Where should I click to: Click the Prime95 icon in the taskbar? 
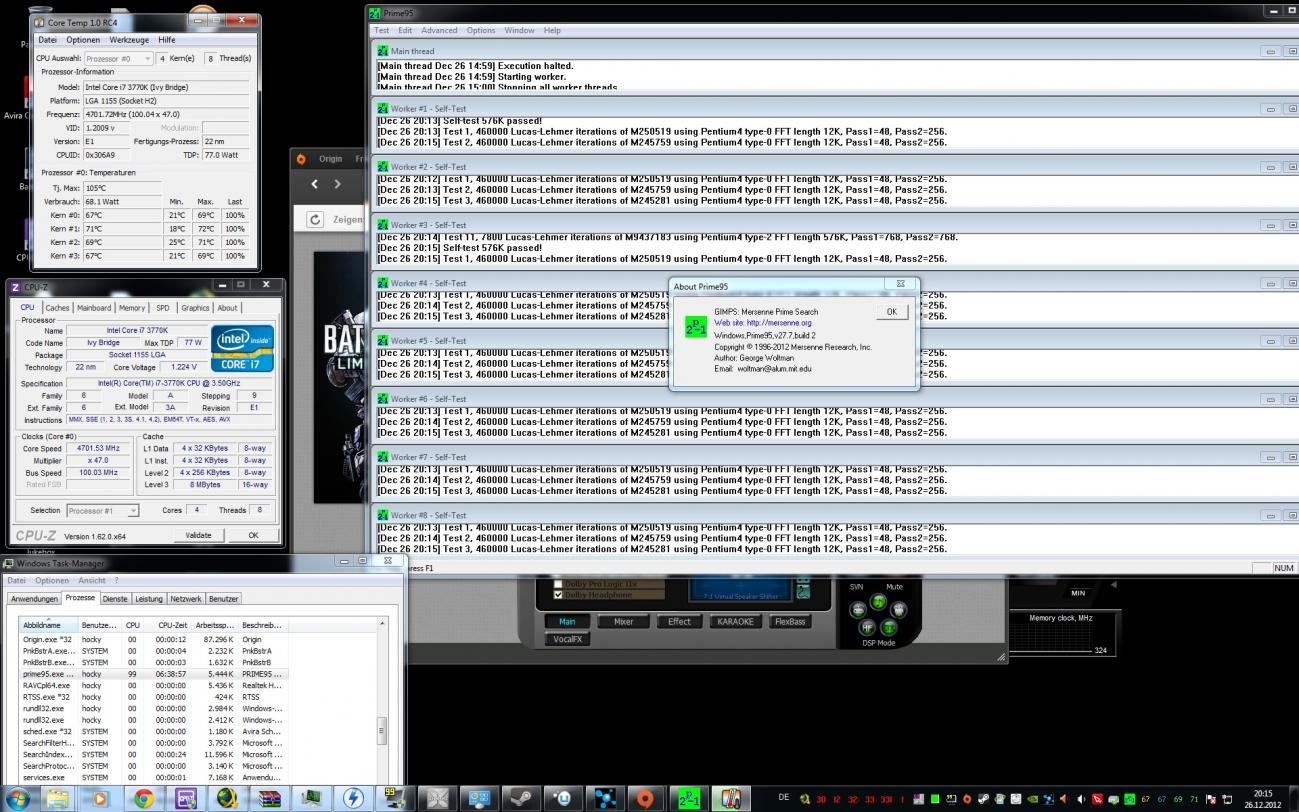tap(690, 799)
